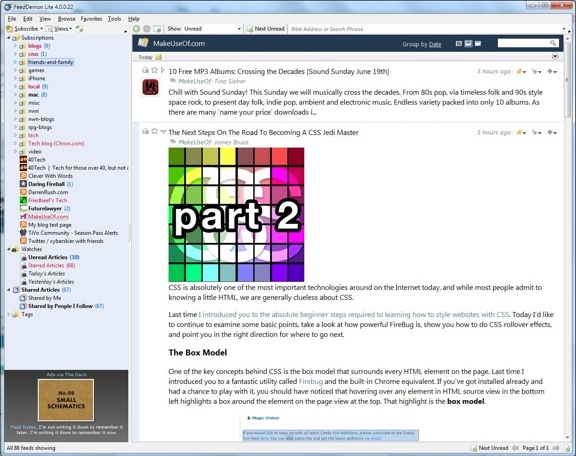Click the MakeUseOf.com feed icon in tree
The image size is (576, 456).
[23, 216]
